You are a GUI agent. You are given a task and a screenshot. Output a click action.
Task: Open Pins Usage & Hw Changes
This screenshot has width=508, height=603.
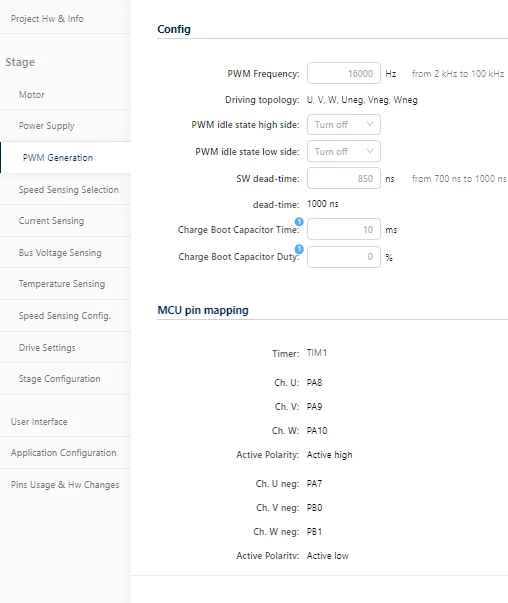tap(65, 485)
